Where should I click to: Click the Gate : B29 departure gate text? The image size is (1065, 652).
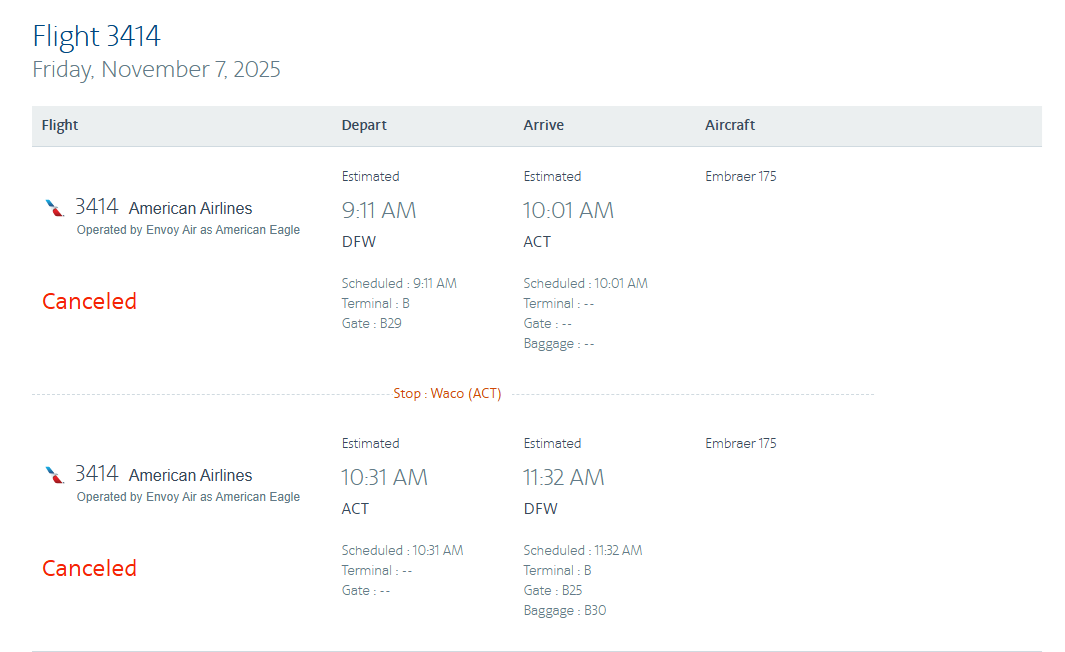point(371,323)
